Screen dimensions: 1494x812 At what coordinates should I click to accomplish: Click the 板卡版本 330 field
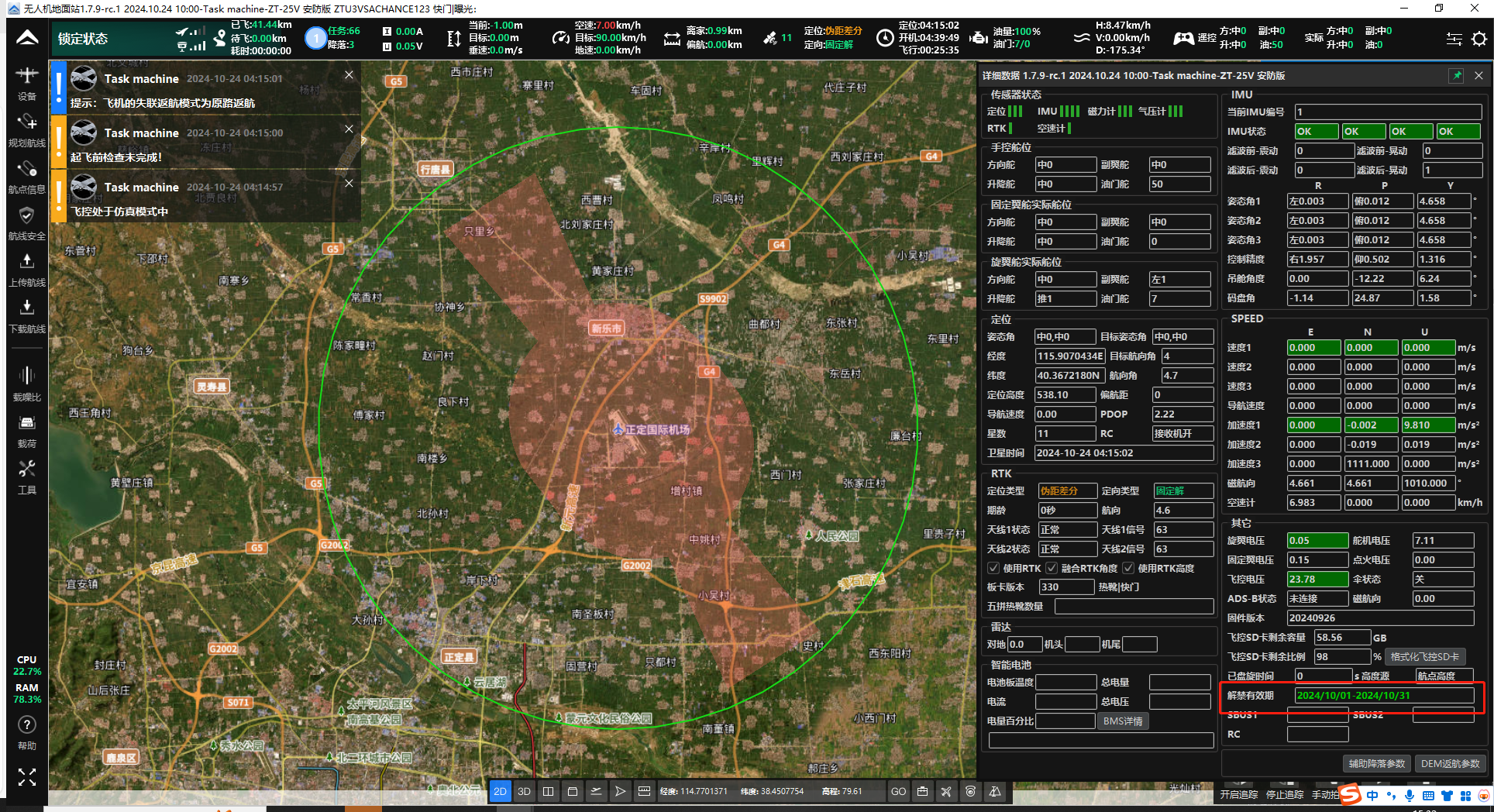1066,587
